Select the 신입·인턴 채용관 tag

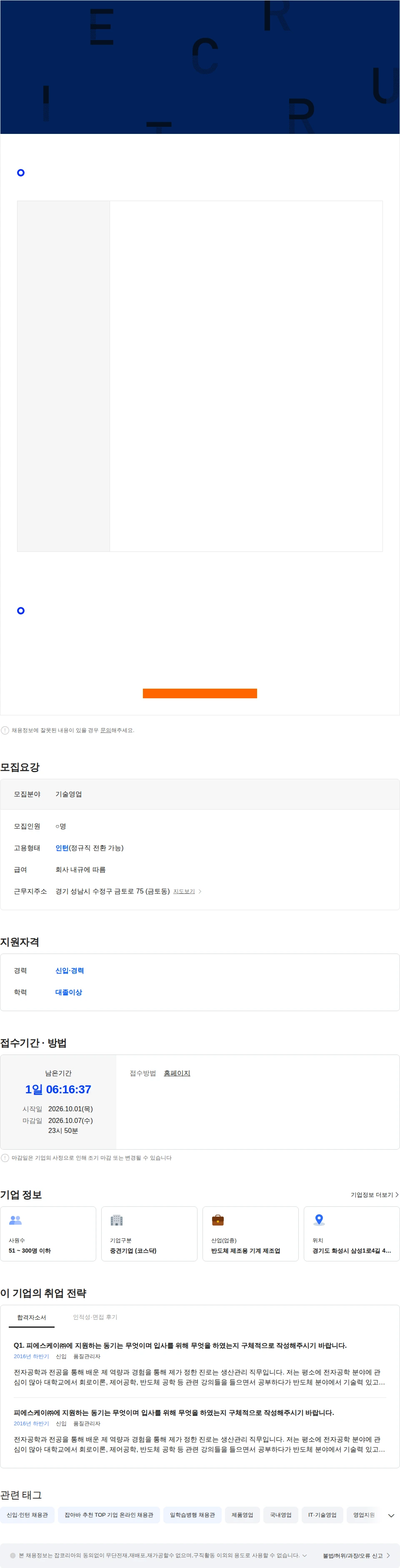pyautogui.click(x=27, y=1515)
